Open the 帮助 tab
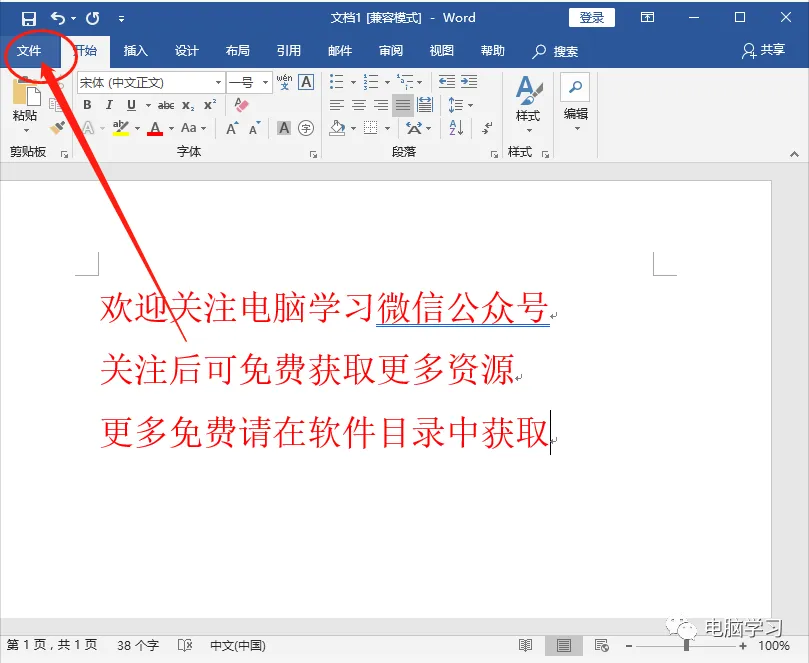Screen dimensions: 809x663 pyautogui.click(x=493, y=51)
